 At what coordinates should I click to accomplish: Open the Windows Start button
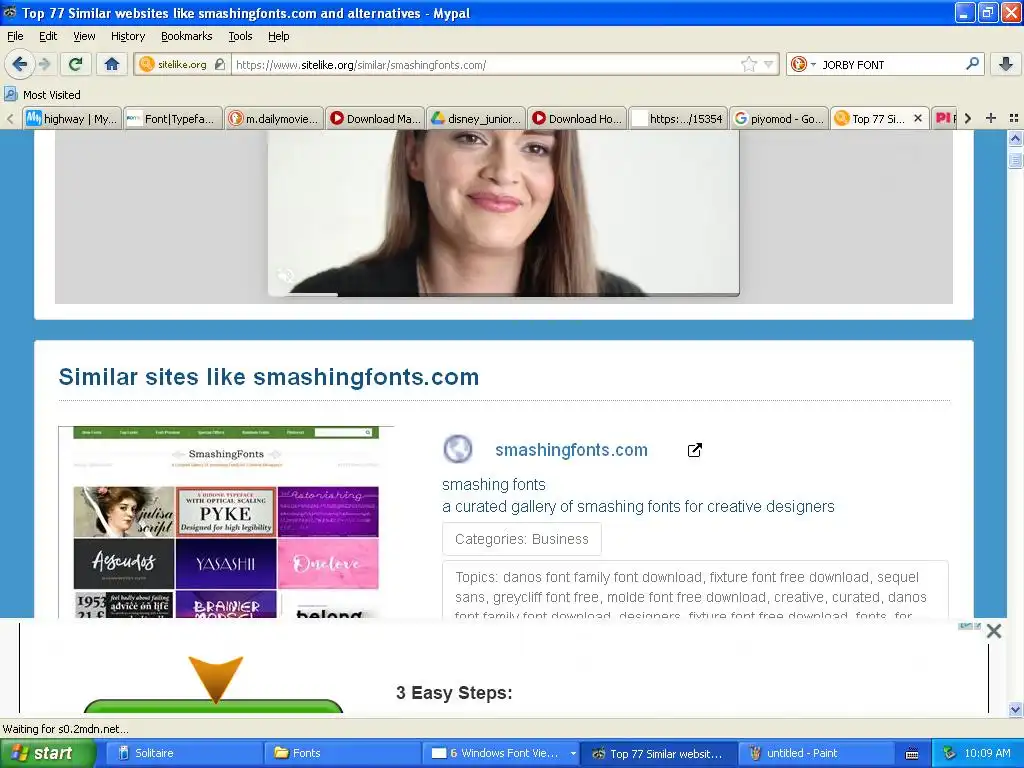pos(46,753)
